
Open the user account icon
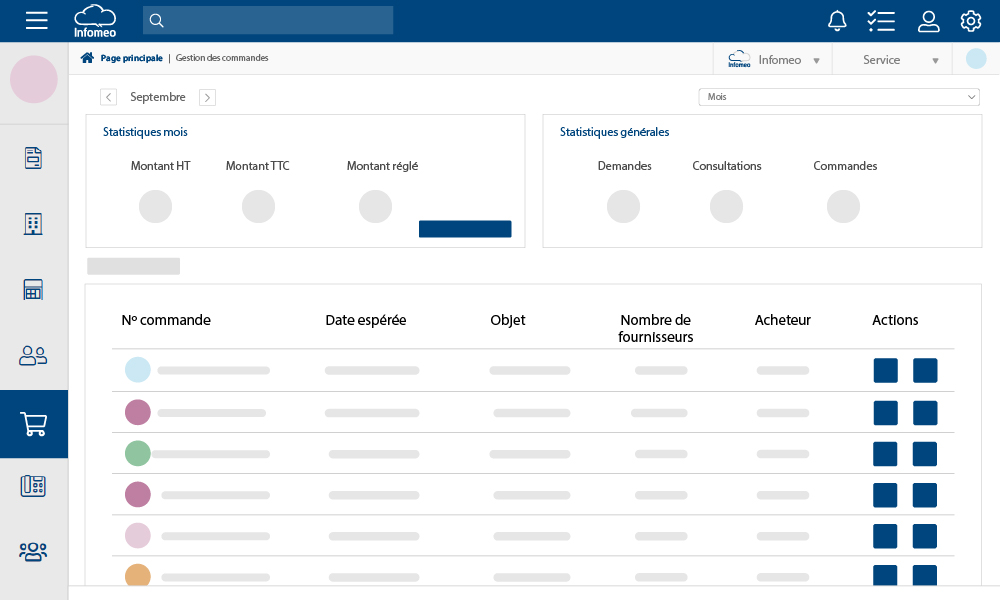(x=929, y=20)
